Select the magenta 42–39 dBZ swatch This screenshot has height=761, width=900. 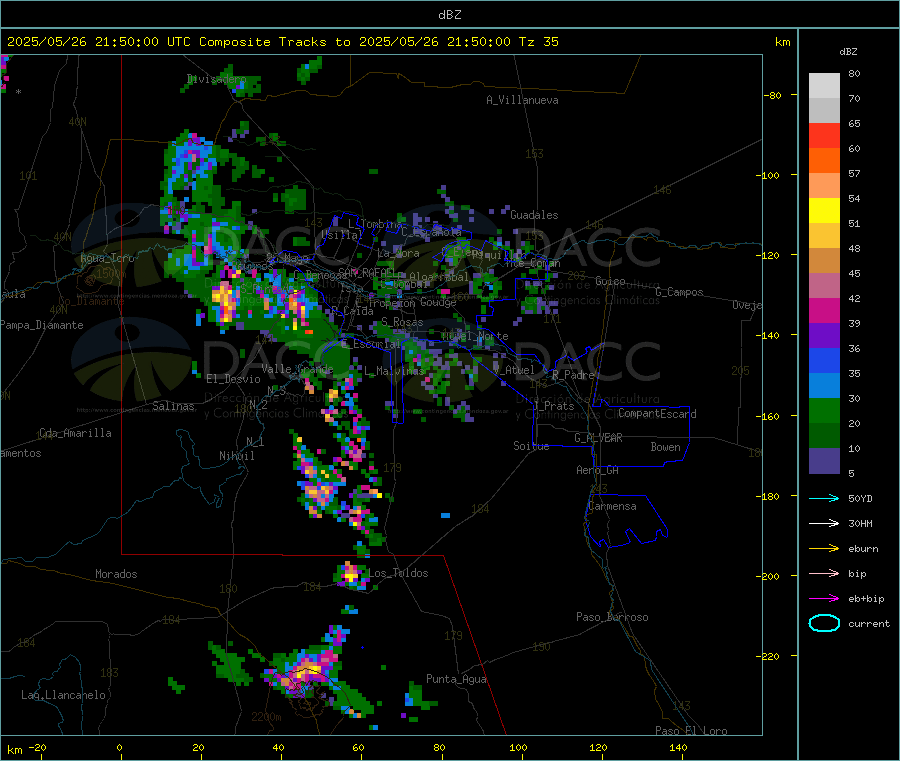click(824, 310)
